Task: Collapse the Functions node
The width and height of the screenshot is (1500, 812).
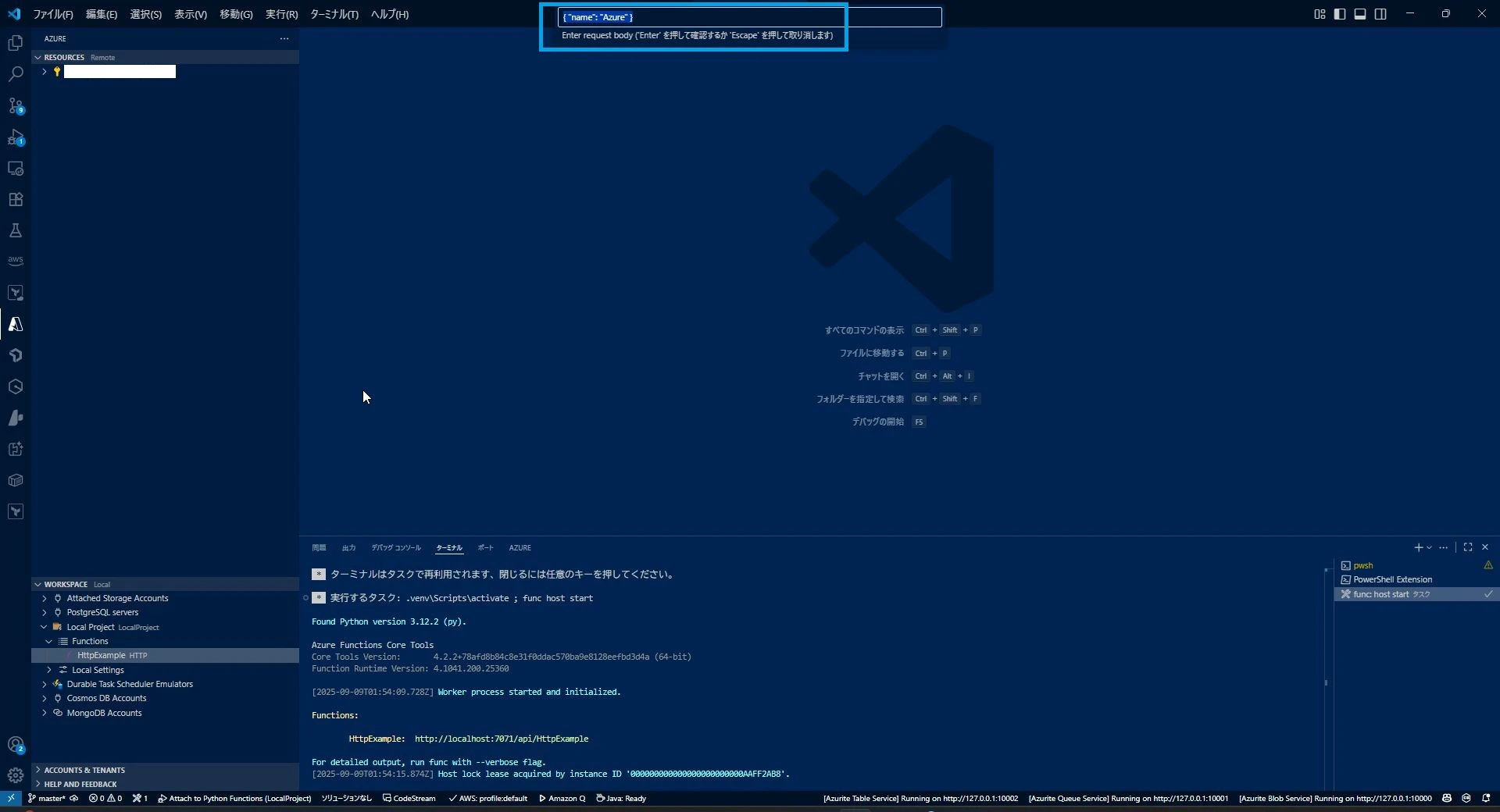Action: click(49, 641)
